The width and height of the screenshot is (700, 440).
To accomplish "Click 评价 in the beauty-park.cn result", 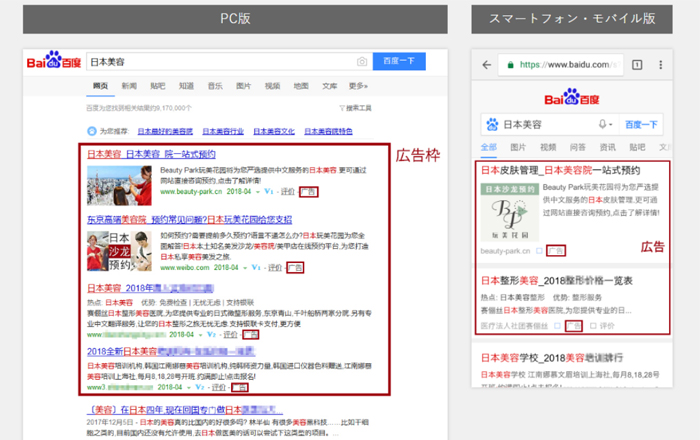I will tap(288, 191).
